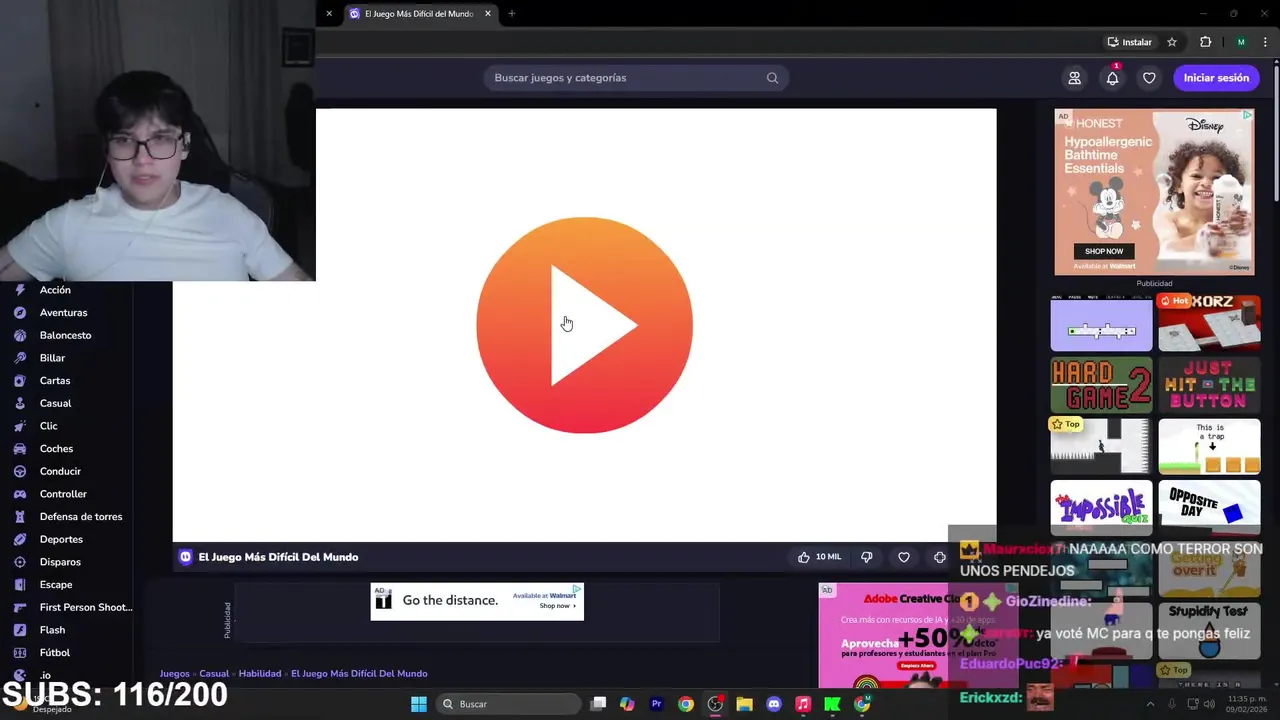The width and height of the screenshot is (1280, 720).
Task: Click Shop Now on the Disney Honest ad
Action: click(x=1104, y=251)
